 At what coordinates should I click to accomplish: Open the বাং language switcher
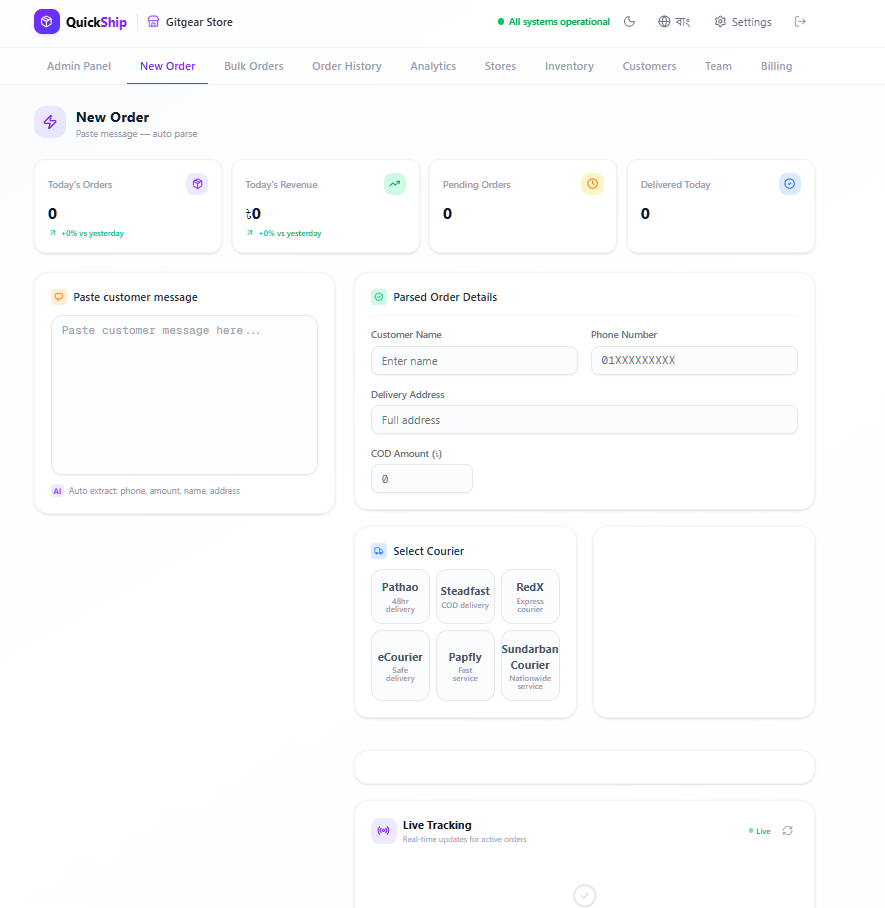coord(674,21)
